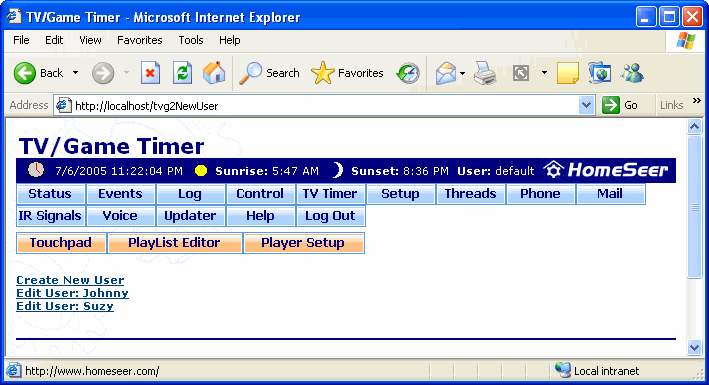
Task: Open Favorites star toolbar button
Action: 347,73
